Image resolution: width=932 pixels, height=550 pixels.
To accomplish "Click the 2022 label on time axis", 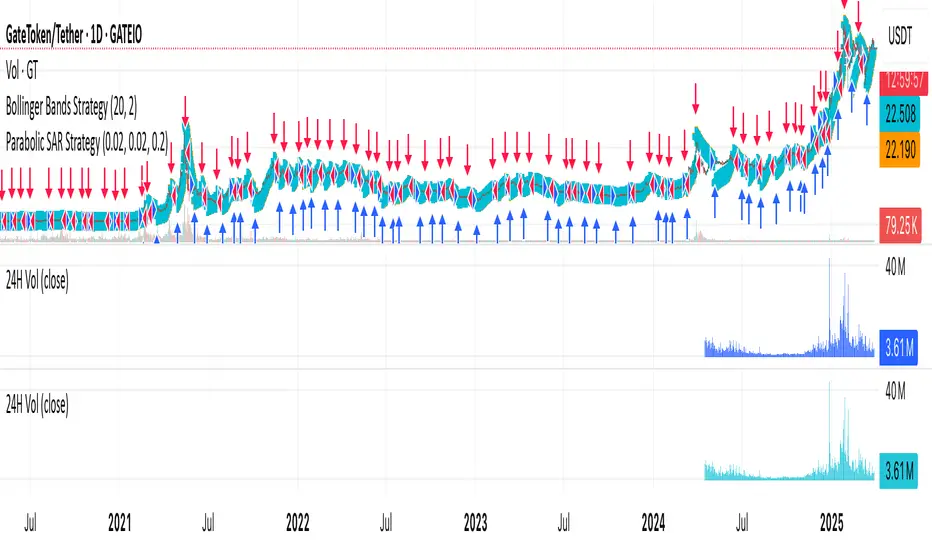I will click(298, 523).
